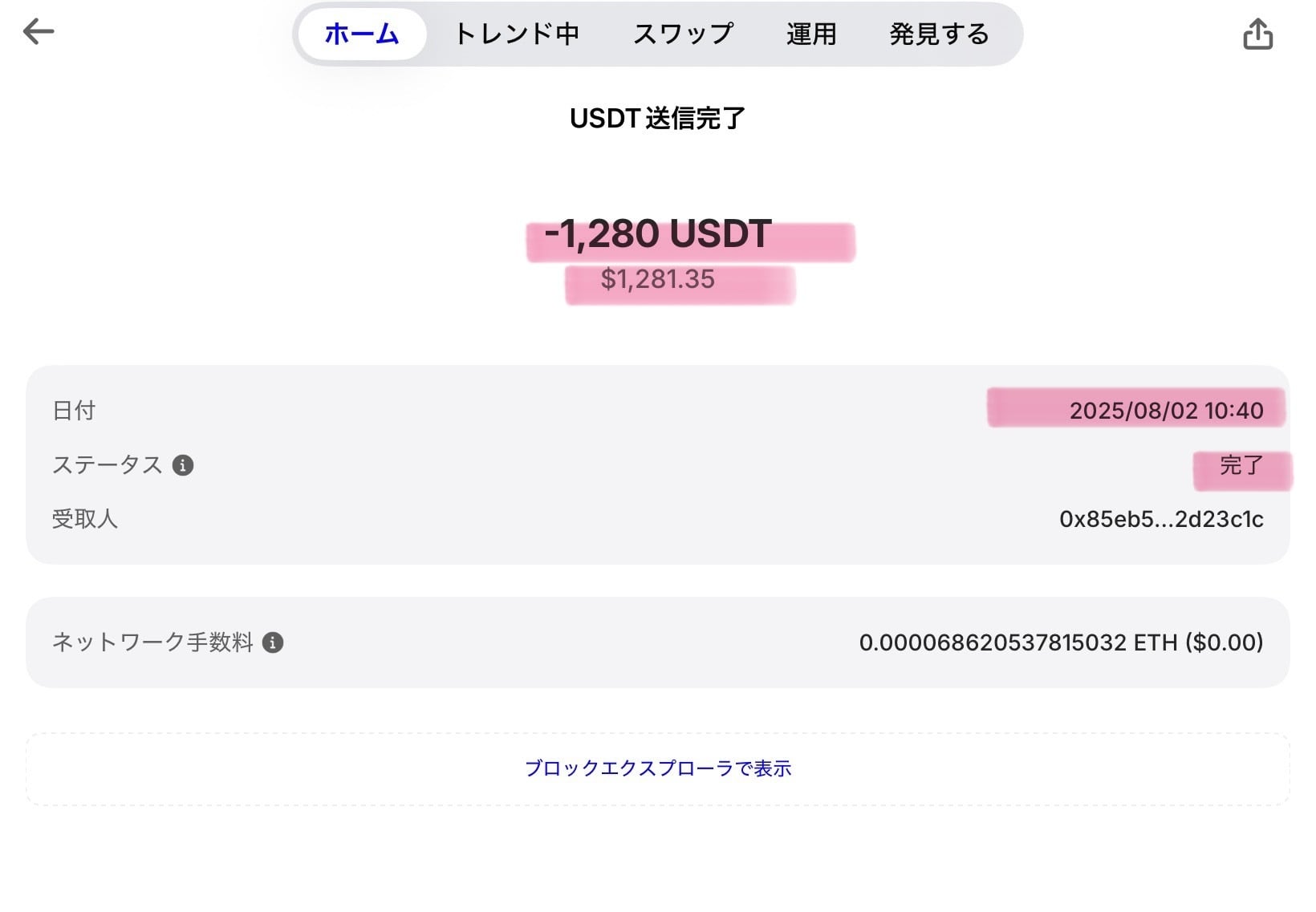Viewport: 1316px width, 912px height.
Task: Click the ブロックエクスプローラで表示 link
Action: (658, 768)
